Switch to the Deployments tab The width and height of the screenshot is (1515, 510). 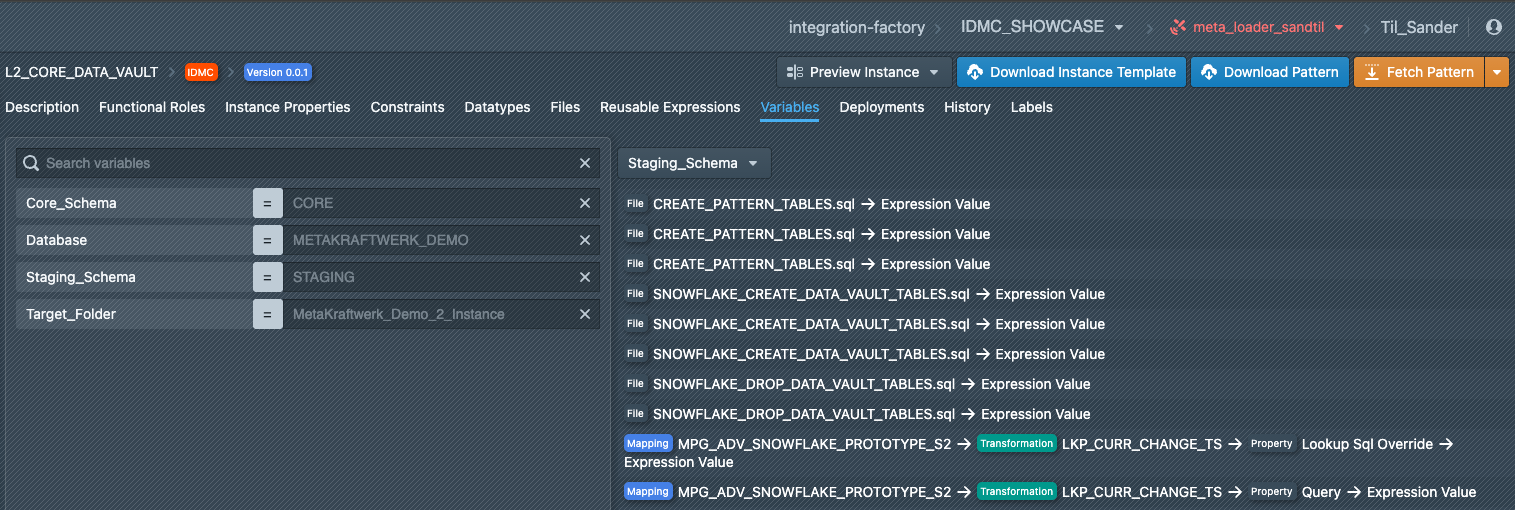(881, 107)
